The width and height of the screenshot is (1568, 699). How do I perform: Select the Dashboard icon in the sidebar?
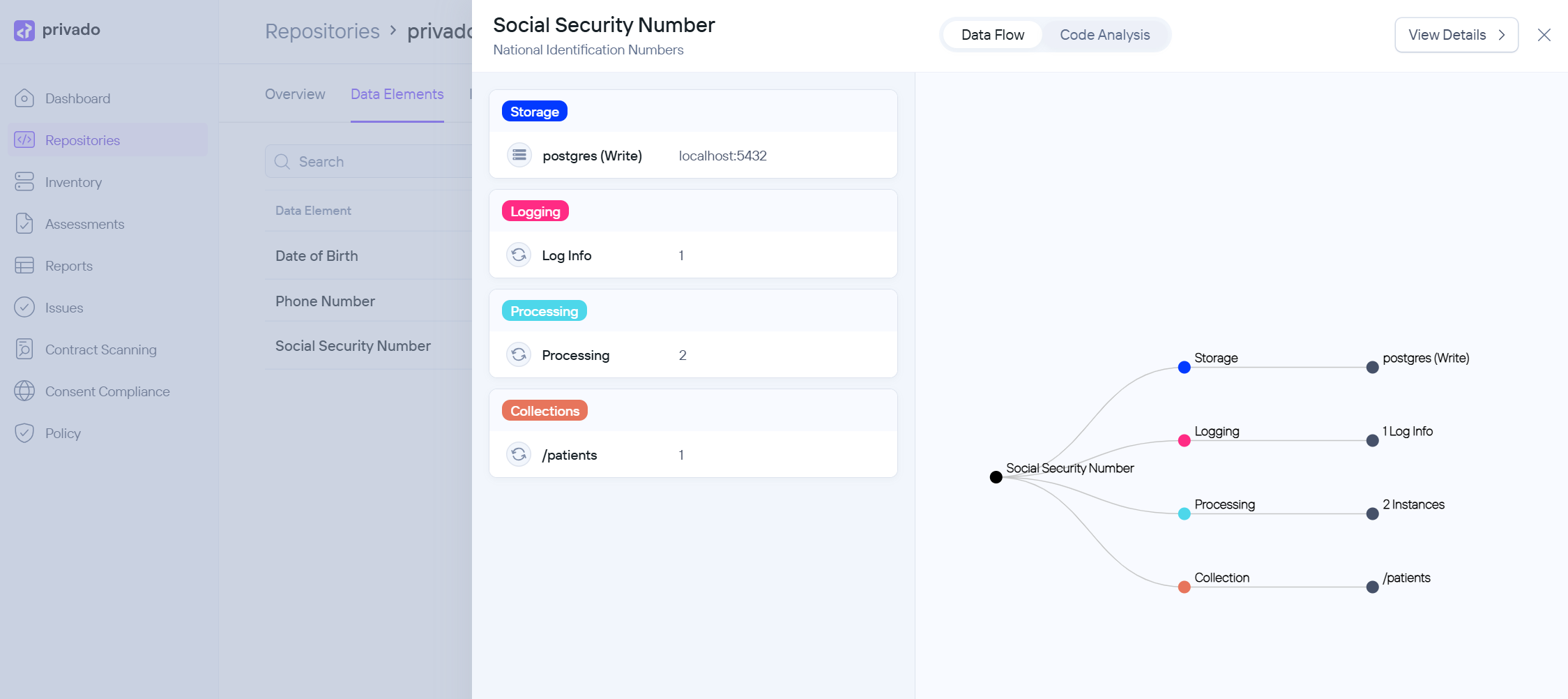(x=24, y=98)
